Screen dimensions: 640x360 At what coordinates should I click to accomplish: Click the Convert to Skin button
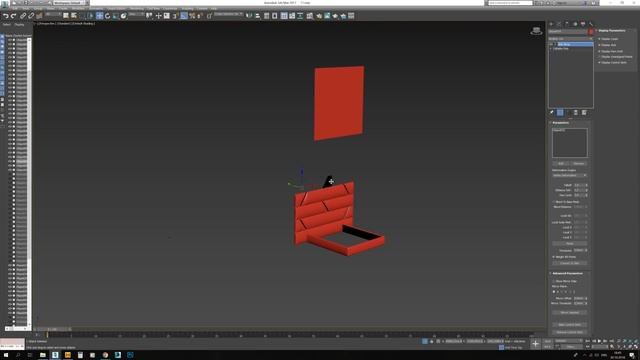(x=570, y=263)
